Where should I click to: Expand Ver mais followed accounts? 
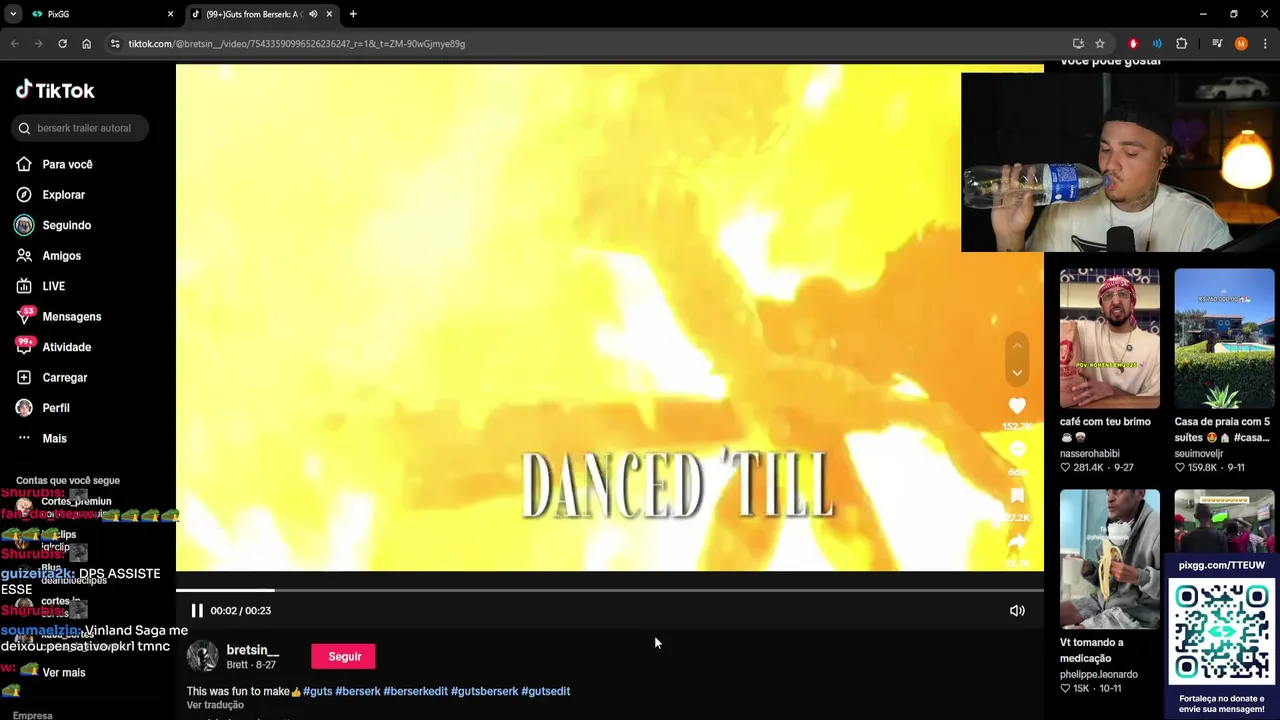point(63,673)
